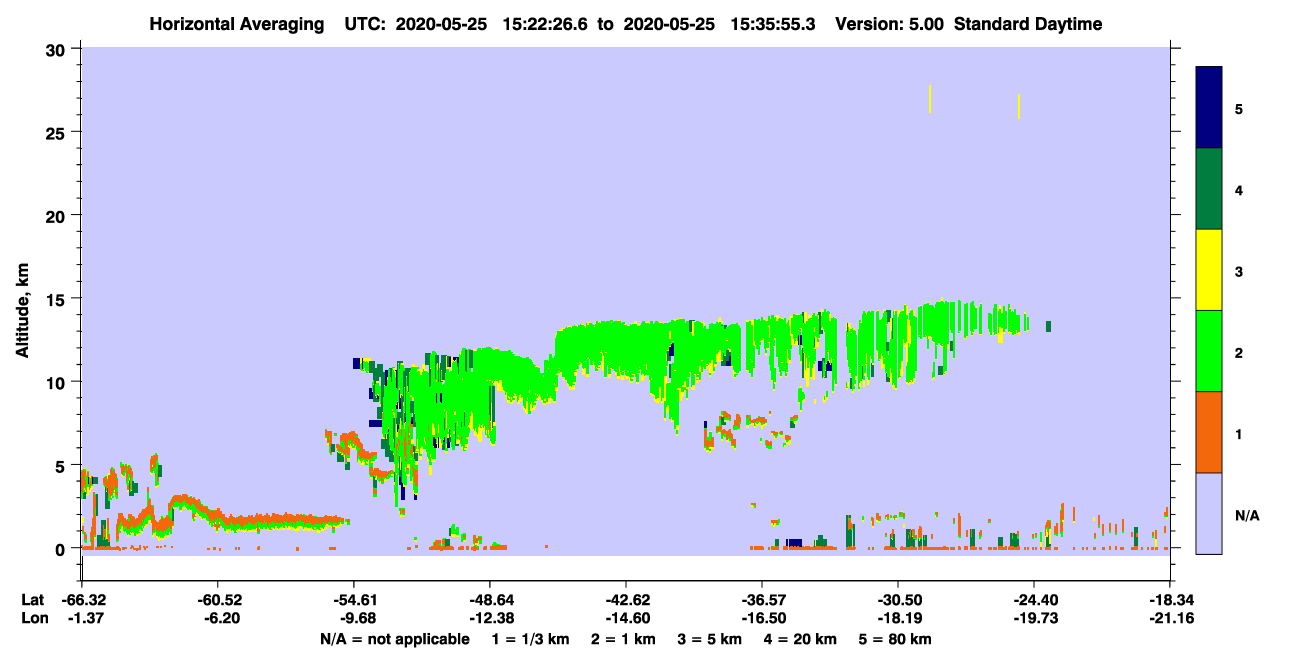The width and height of the screenshot is (1300, 667).
Task: Click longitude value -12.38
Action: click(490, 619)
